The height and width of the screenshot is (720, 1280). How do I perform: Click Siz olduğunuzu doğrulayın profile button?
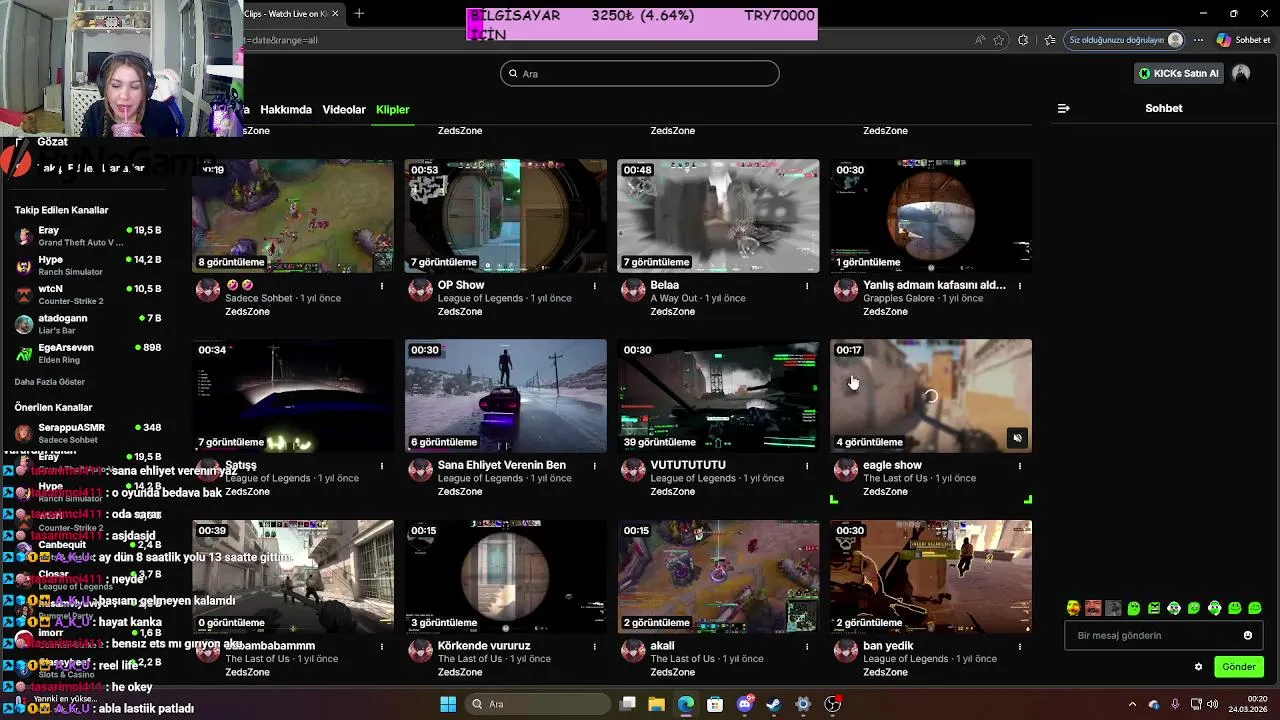pyautogui.click(x=1125, y=40)
